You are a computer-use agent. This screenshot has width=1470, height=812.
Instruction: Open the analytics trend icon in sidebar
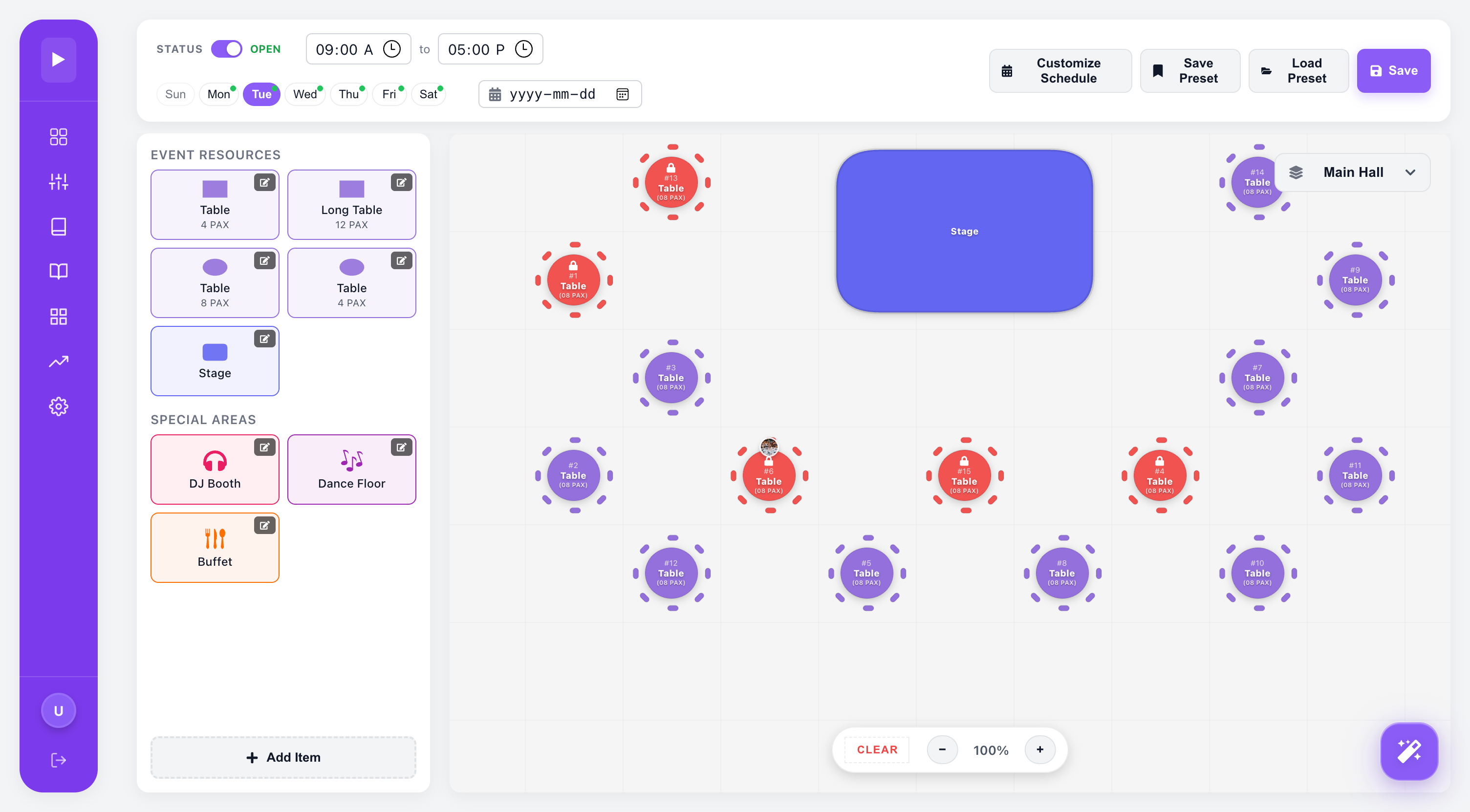(x=58, y=361)
